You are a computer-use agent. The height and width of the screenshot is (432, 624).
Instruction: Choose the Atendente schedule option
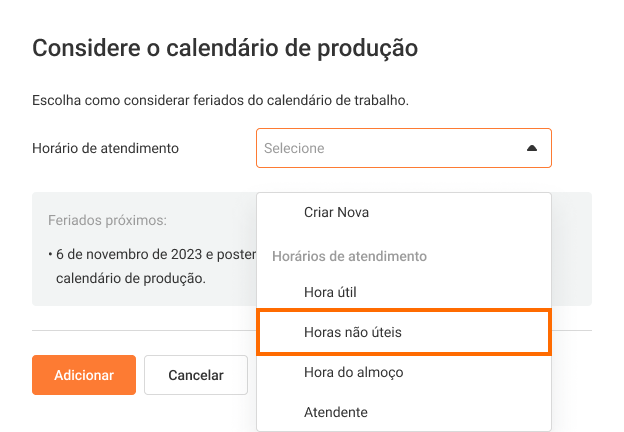point(335,412)
